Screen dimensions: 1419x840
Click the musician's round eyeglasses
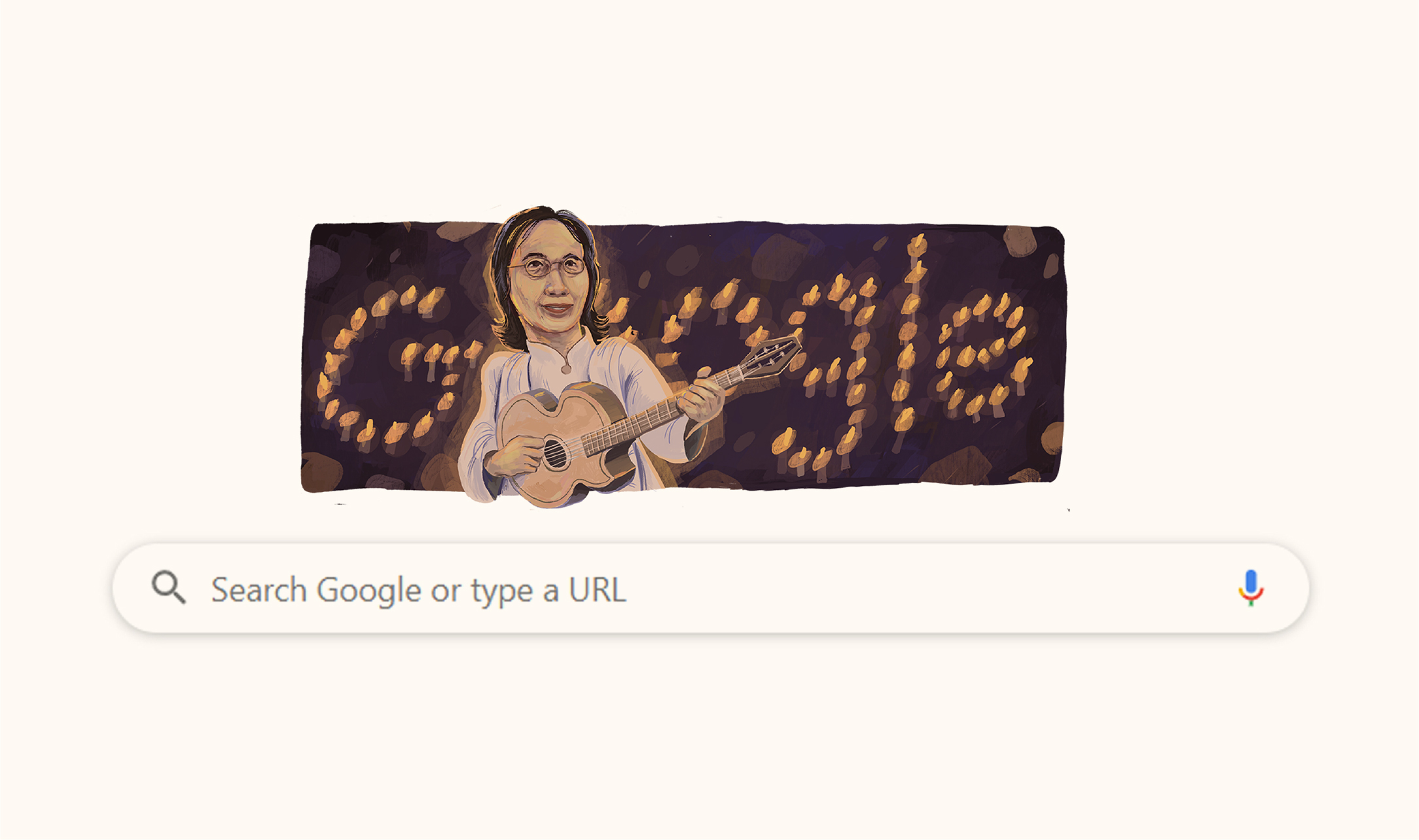pos(546,266)
